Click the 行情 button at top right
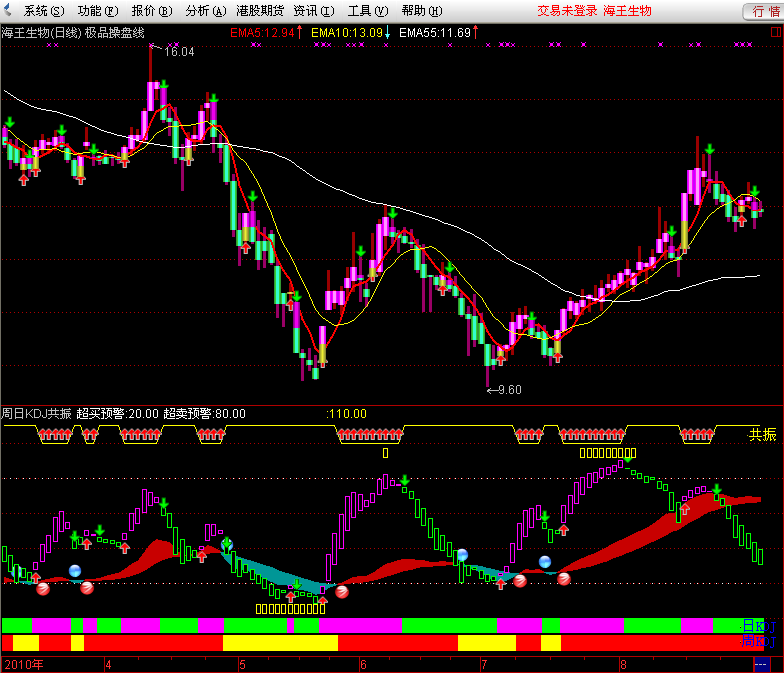 click(x=760, y=11)
